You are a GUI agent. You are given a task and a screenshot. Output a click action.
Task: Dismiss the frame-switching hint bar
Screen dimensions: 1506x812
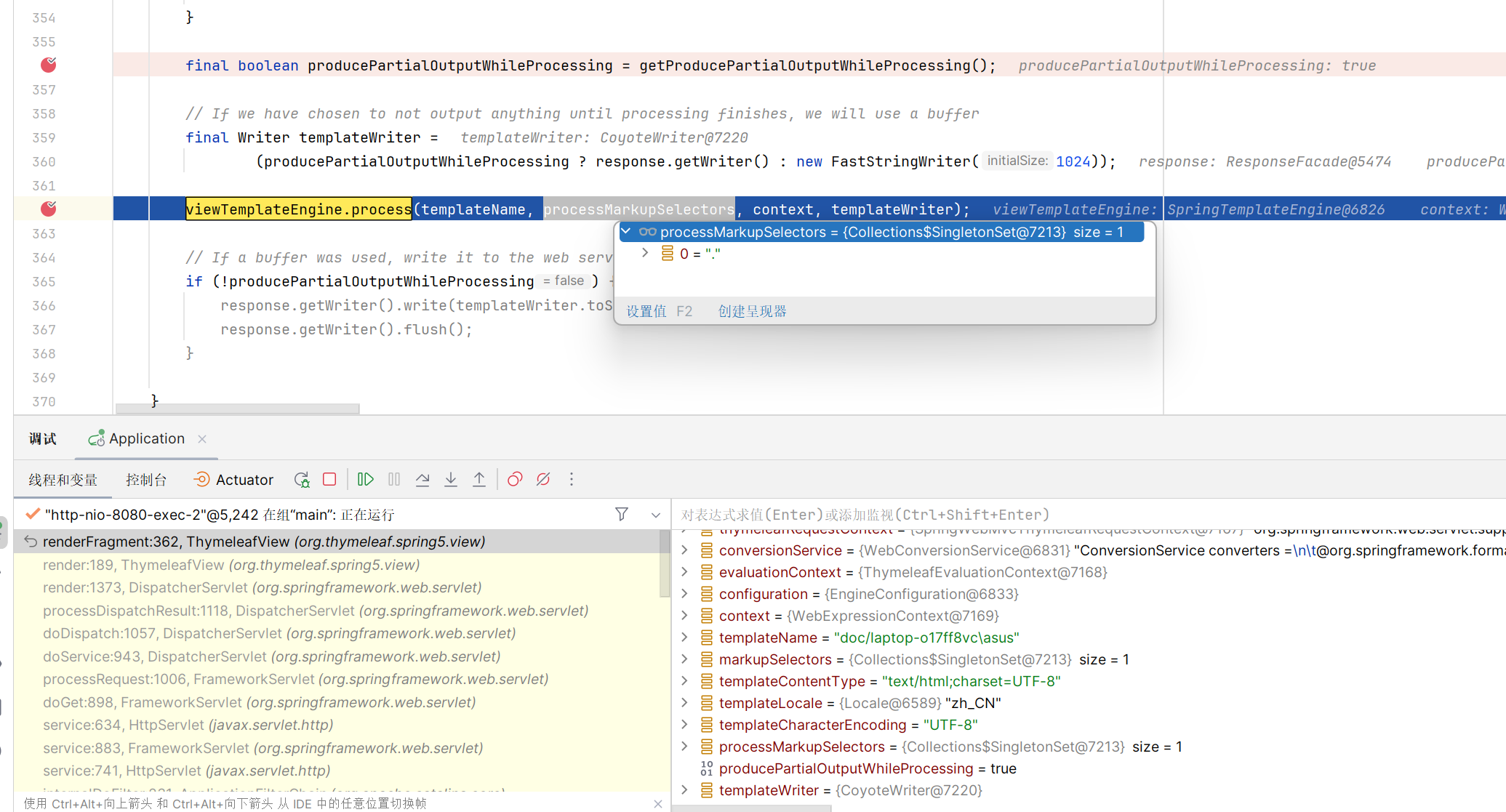point(658,803)
